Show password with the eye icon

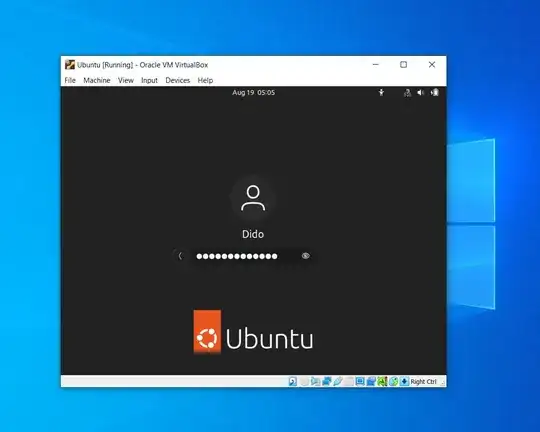click(x=305, y=256)
